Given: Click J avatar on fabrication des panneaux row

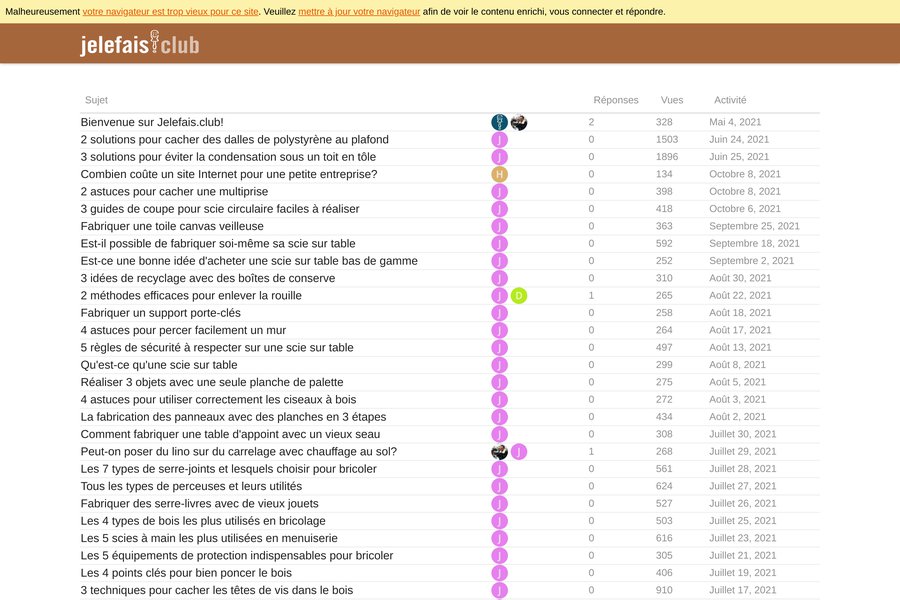Looking at the screenshot, I should pyautogui.click(x=499, y=417).
